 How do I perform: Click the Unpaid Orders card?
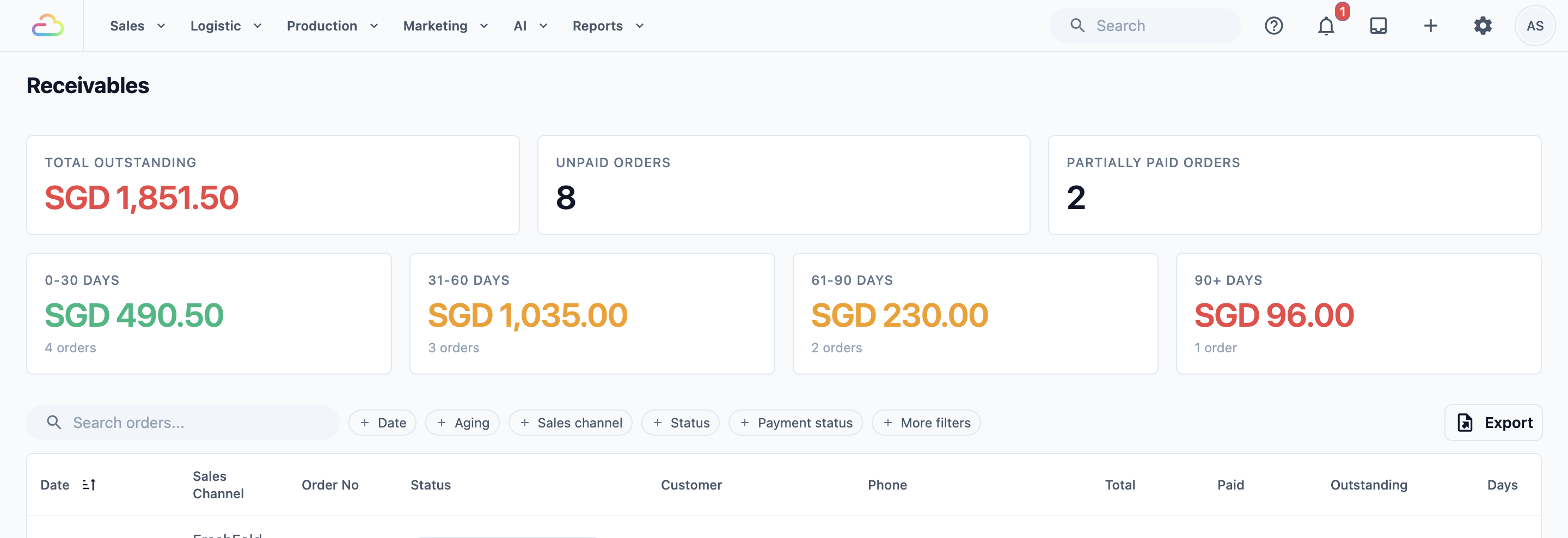click(x=783, y=185)
